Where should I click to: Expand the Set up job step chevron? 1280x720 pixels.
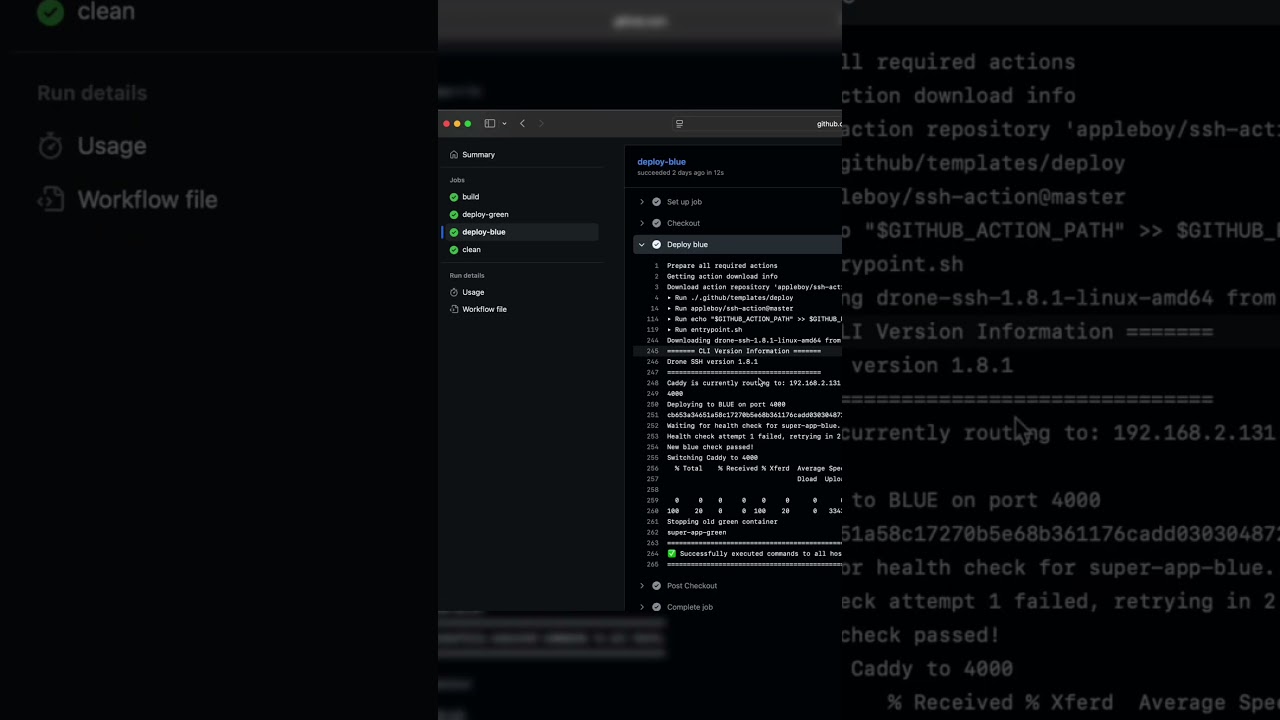(642, 202)
